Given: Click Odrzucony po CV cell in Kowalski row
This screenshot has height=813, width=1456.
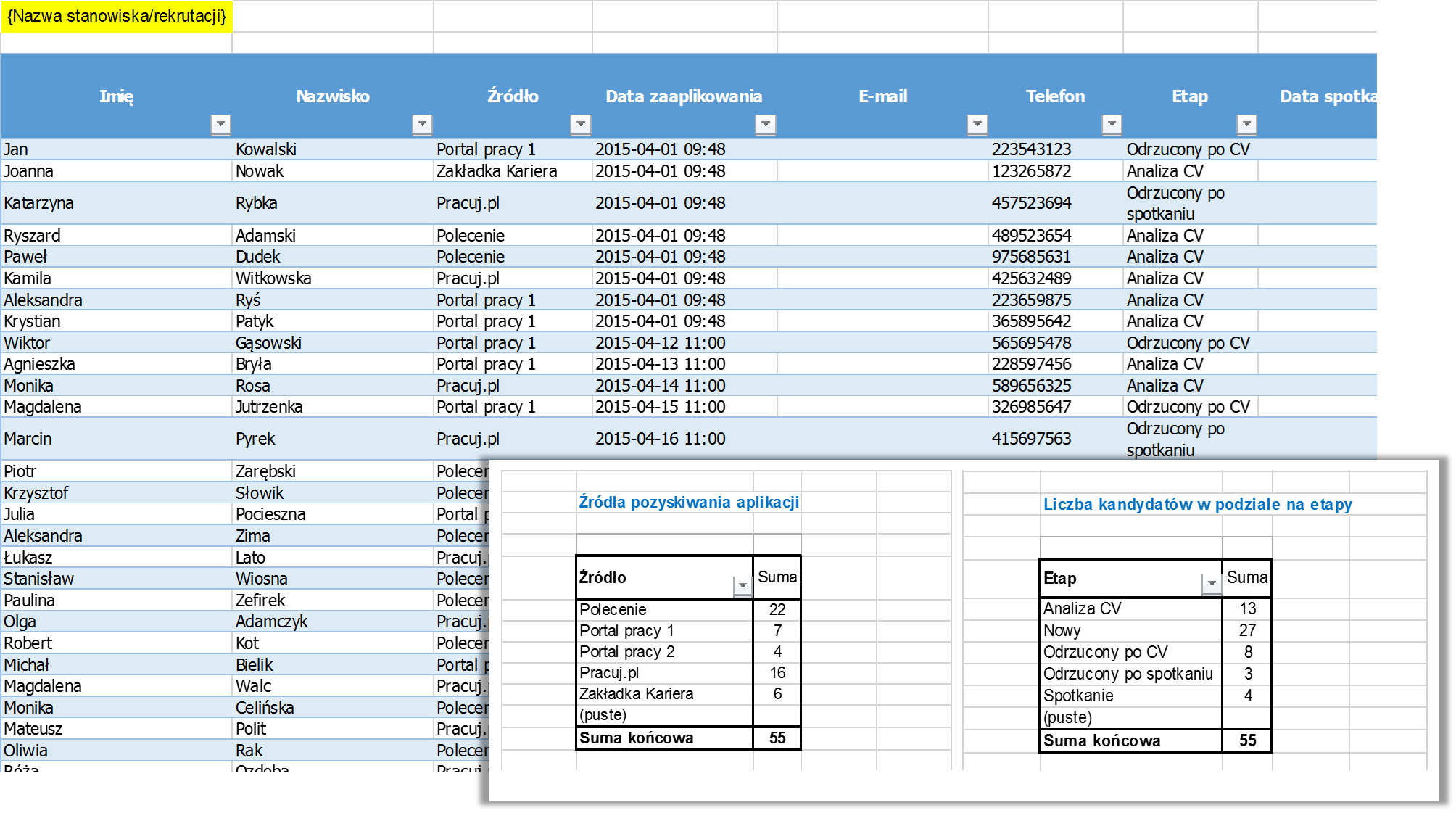Looking at the screenshot, I should coord(1191,149).
